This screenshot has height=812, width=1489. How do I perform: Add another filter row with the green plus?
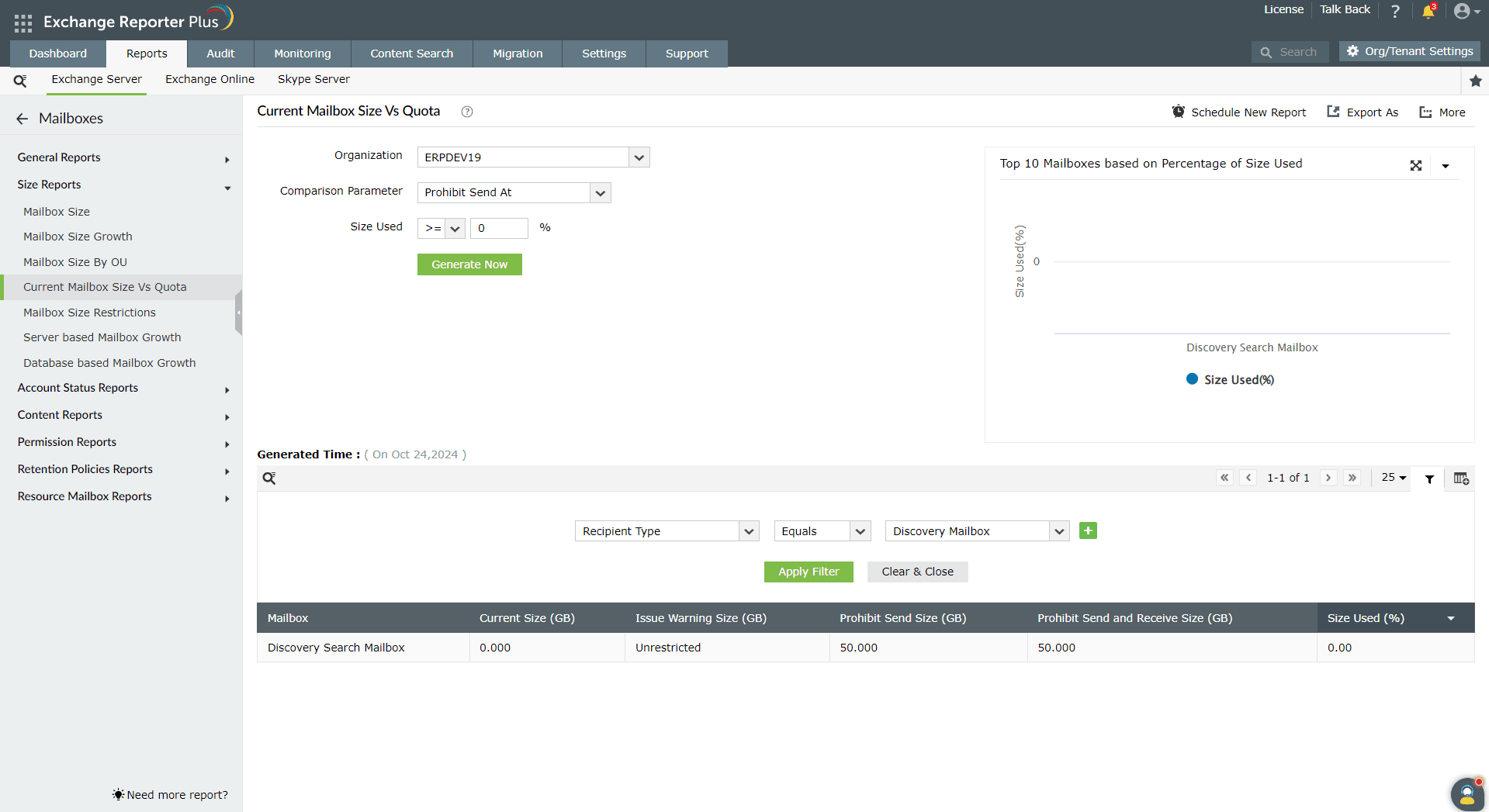pos(1087,530)
